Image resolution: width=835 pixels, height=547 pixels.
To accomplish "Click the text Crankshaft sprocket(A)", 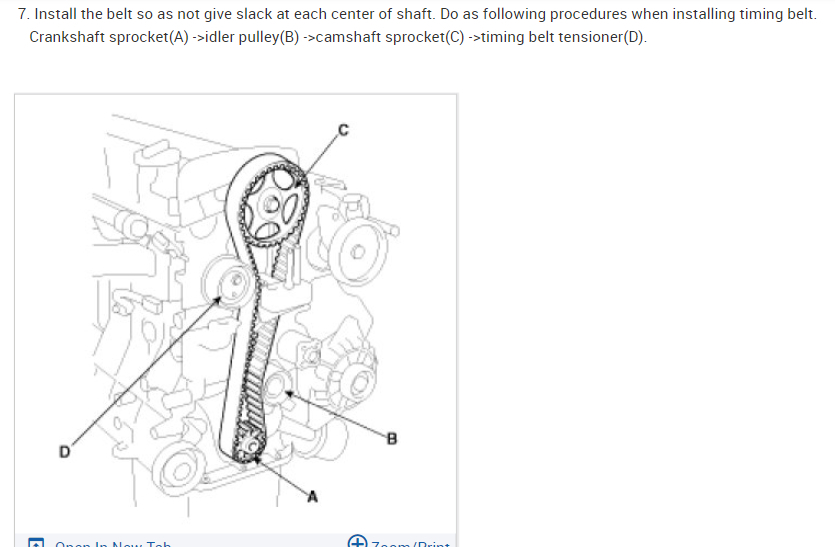I will tap(109, 37).
